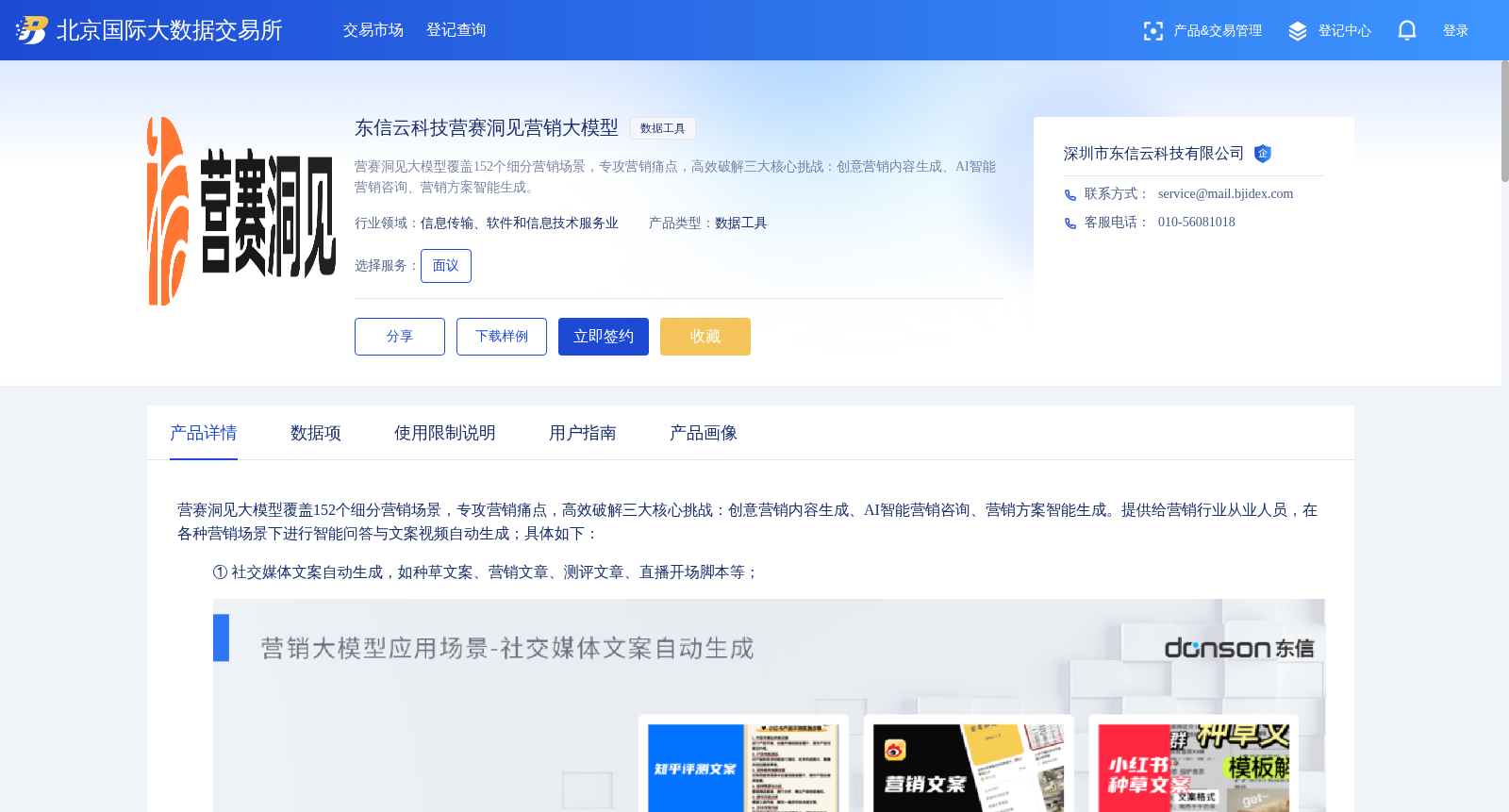Click the phone icon beside 联系方式
Image resolution: width=1509 pixels, height=812 pixels.
coord(1070,195)
